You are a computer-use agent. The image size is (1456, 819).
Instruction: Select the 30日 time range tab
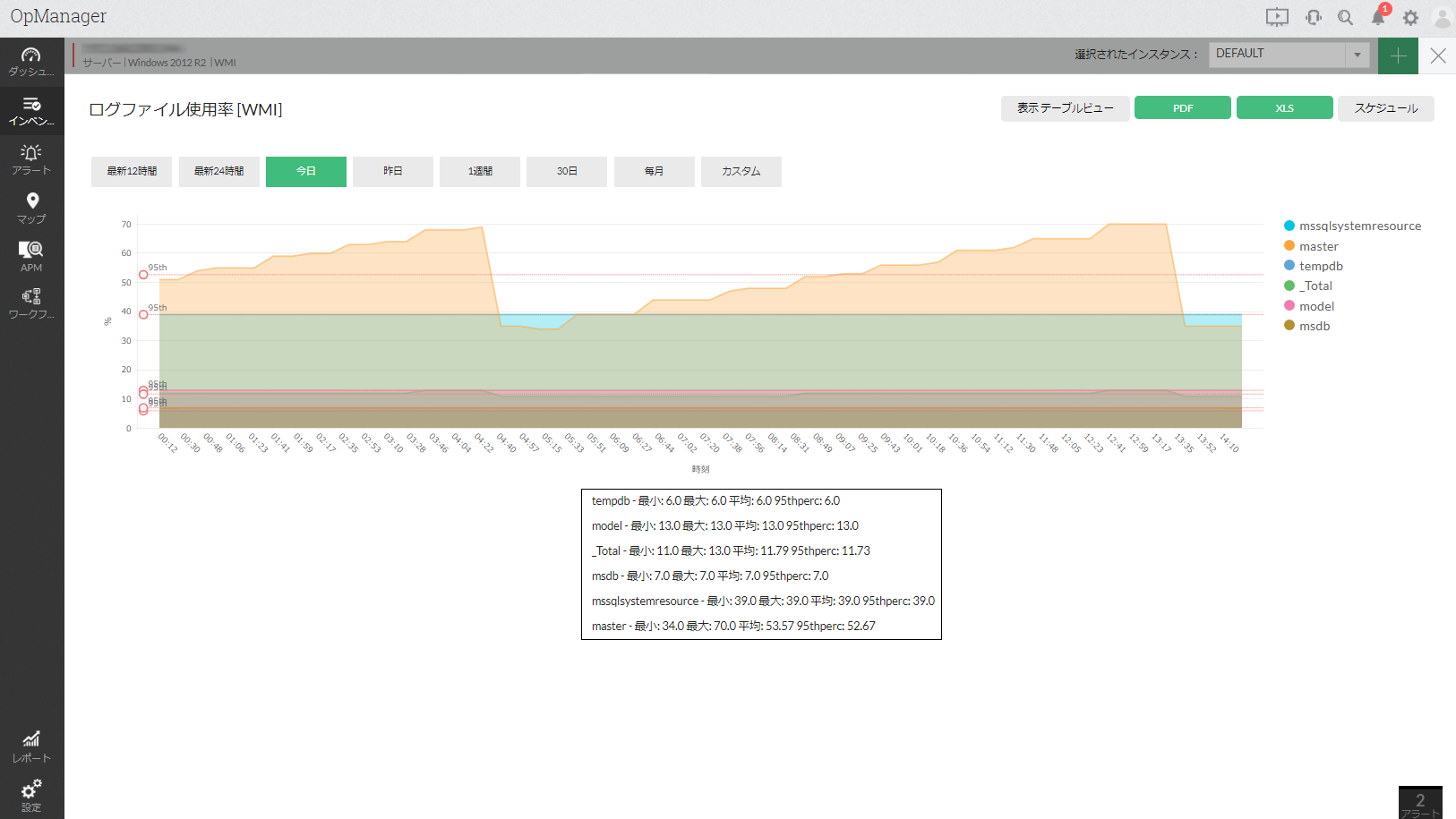pyautogui.click(x=566, y=171)
